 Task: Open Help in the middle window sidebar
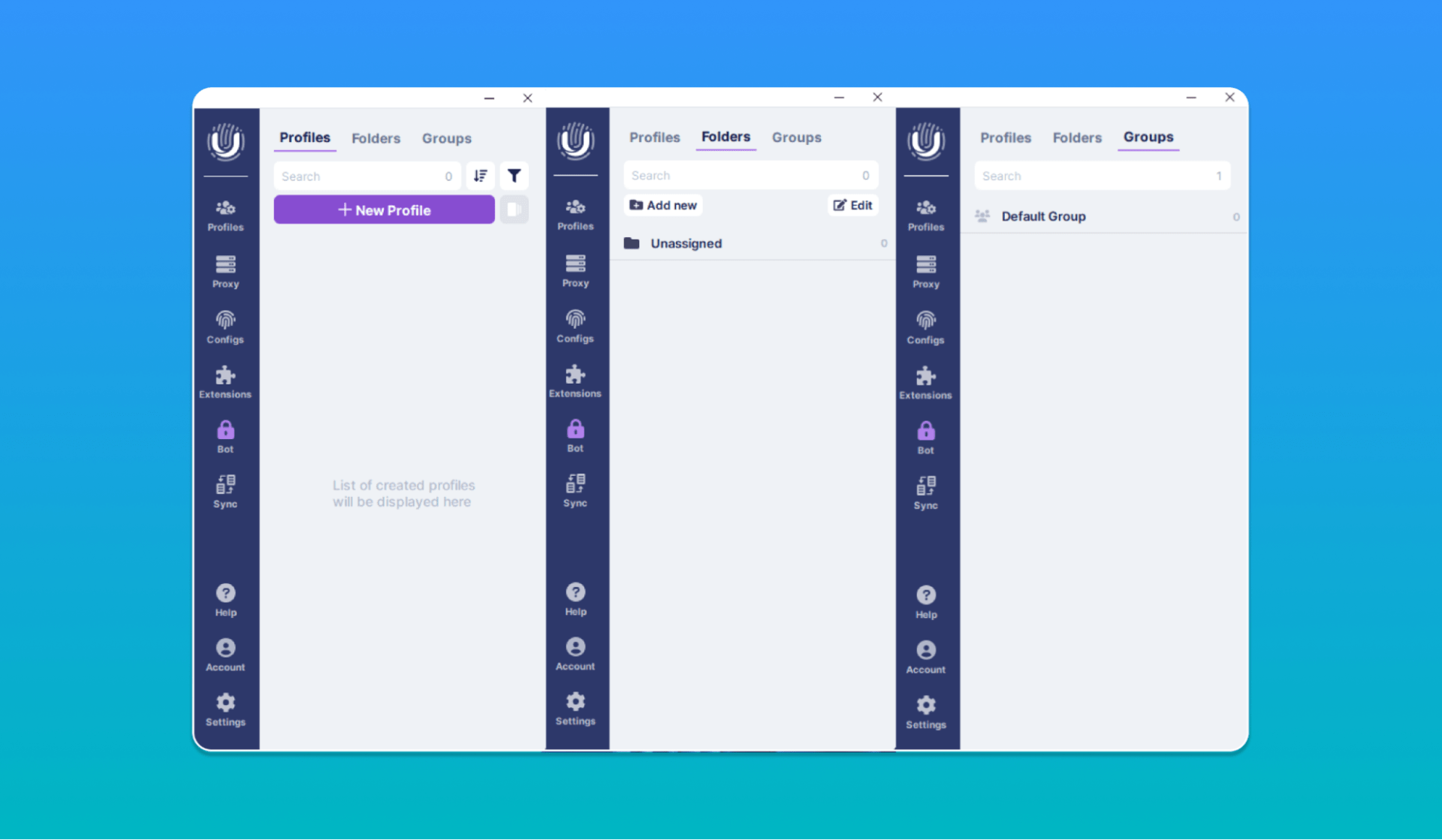[x=575, y=600]
